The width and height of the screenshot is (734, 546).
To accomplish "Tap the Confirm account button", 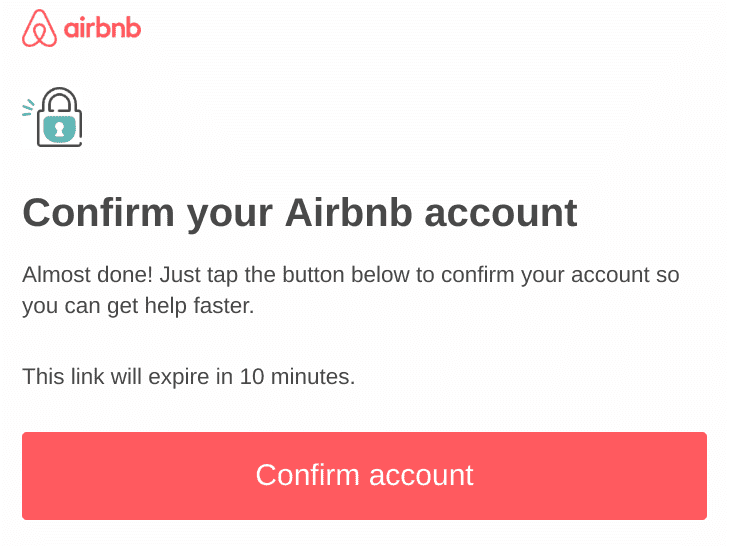I will pyautogui.click(x=364, y=476).
